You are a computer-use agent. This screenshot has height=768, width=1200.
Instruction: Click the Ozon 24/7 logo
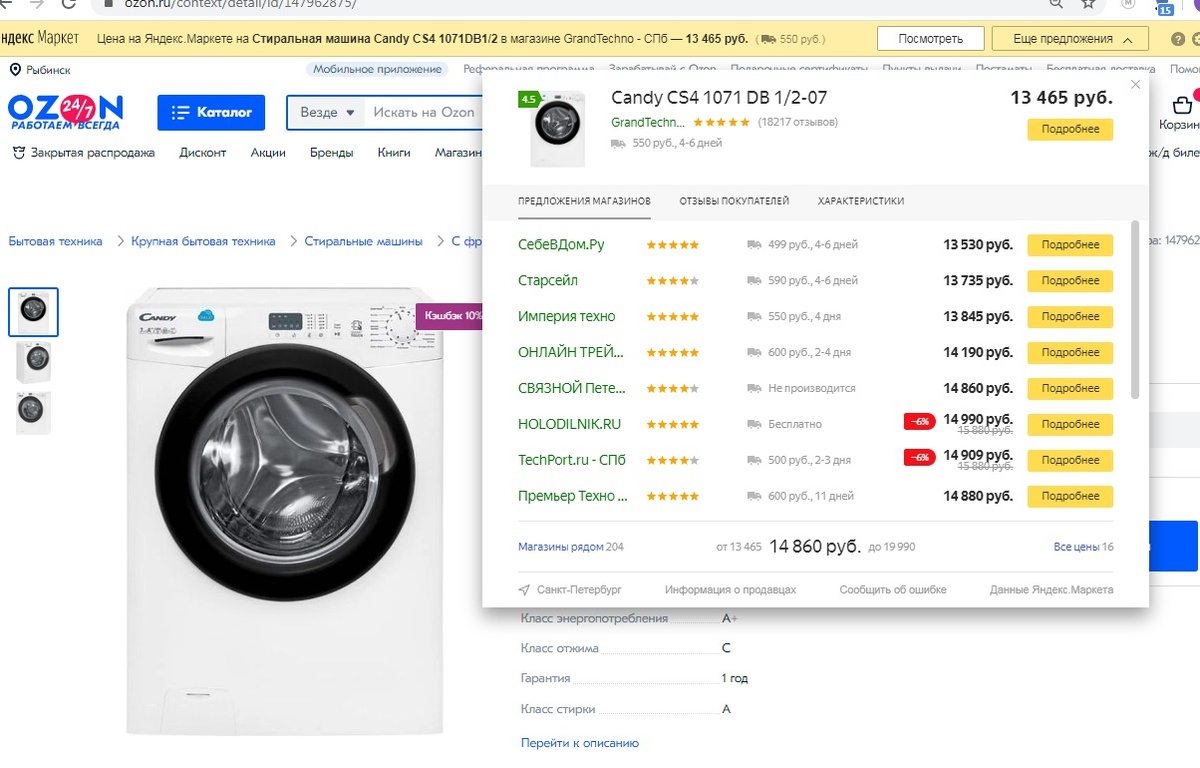click(x=65, y=111)
